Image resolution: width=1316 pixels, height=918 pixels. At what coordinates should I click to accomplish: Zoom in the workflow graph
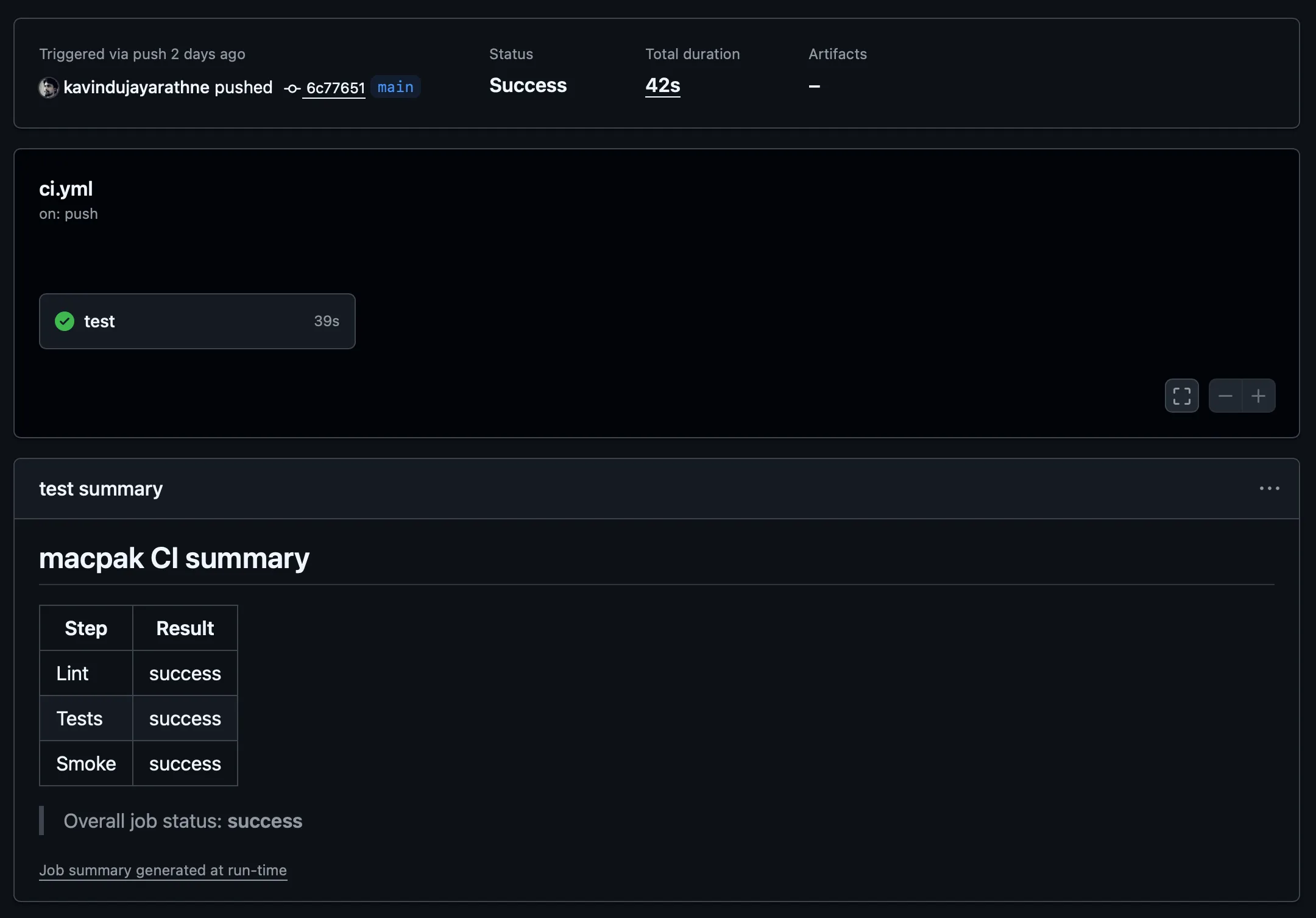tap(1259, 396)
